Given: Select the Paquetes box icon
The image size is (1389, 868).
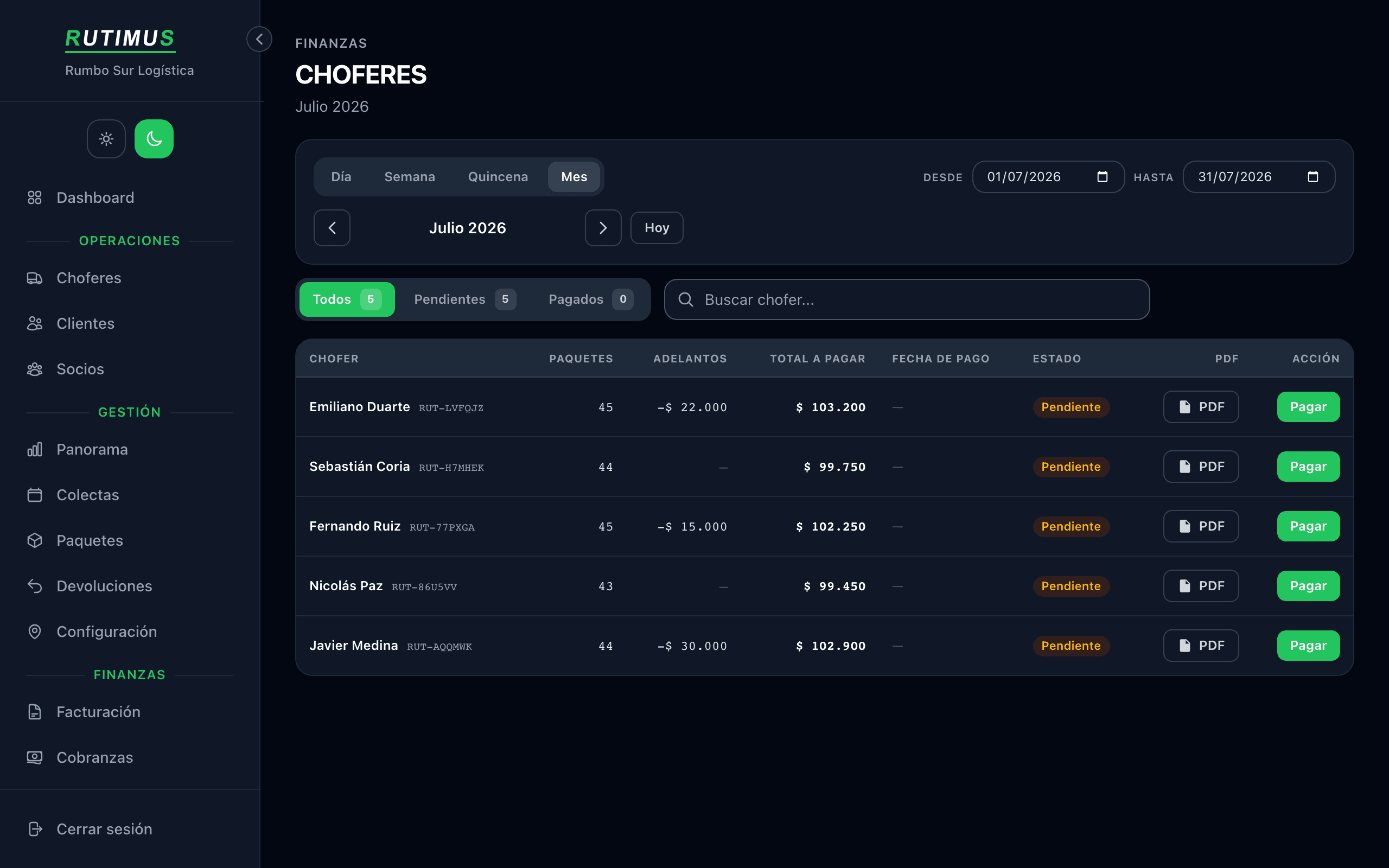Looking at the screenshot, I should [x=34, y=541].
